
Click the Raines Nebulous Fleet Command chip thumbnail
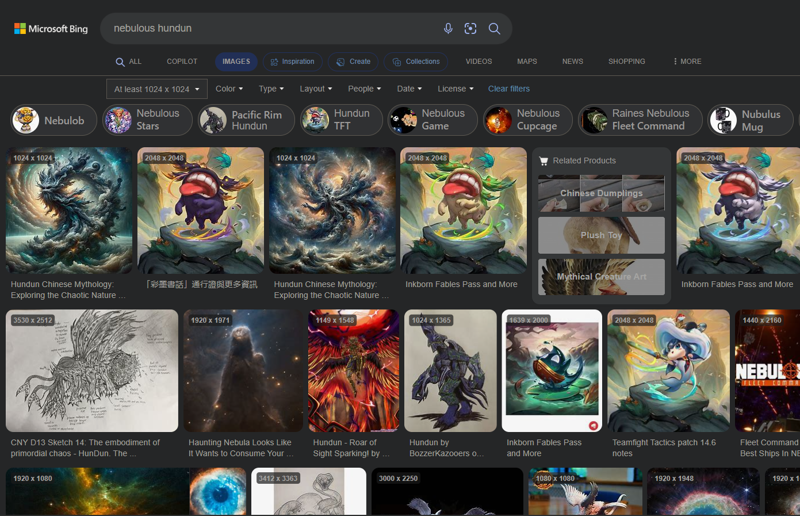(594, 120)
